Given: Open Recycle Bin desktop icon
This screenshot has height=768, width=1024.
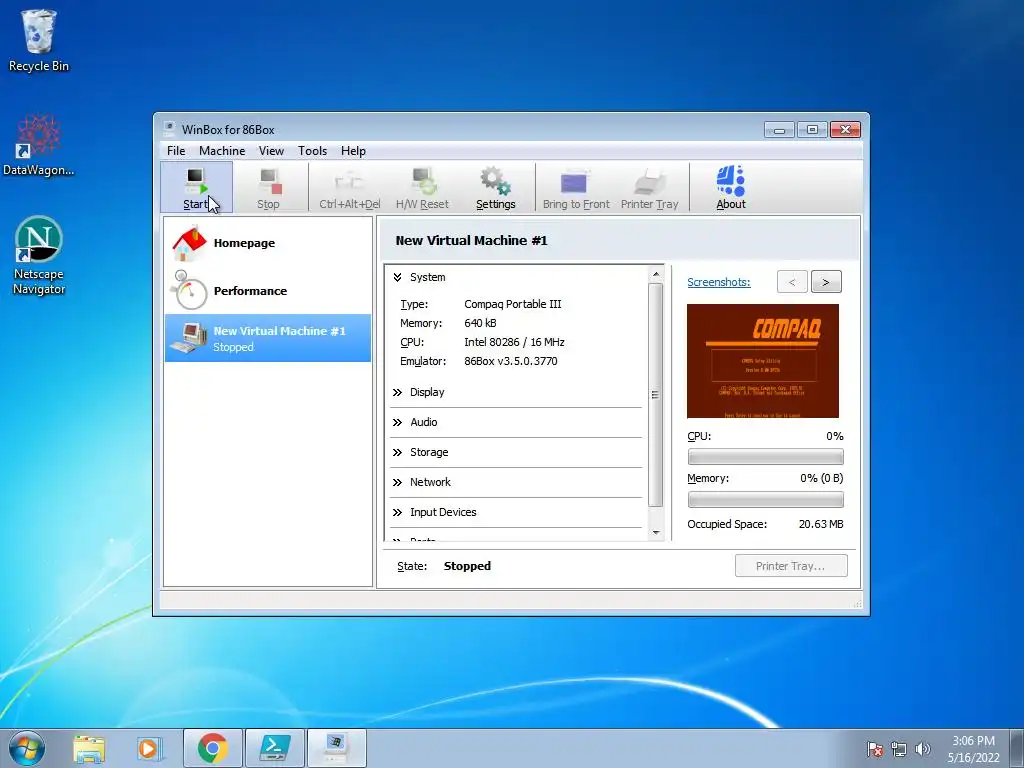Looking at the screenshot, I should (39, 40).
